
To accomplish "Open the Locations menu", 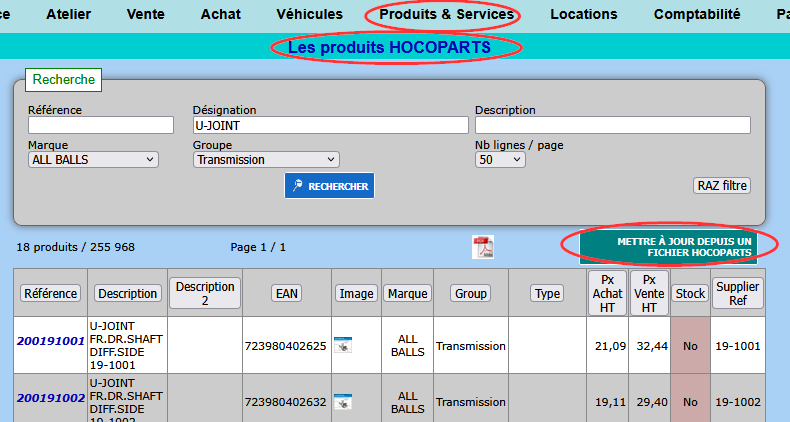I will point(583,14).
